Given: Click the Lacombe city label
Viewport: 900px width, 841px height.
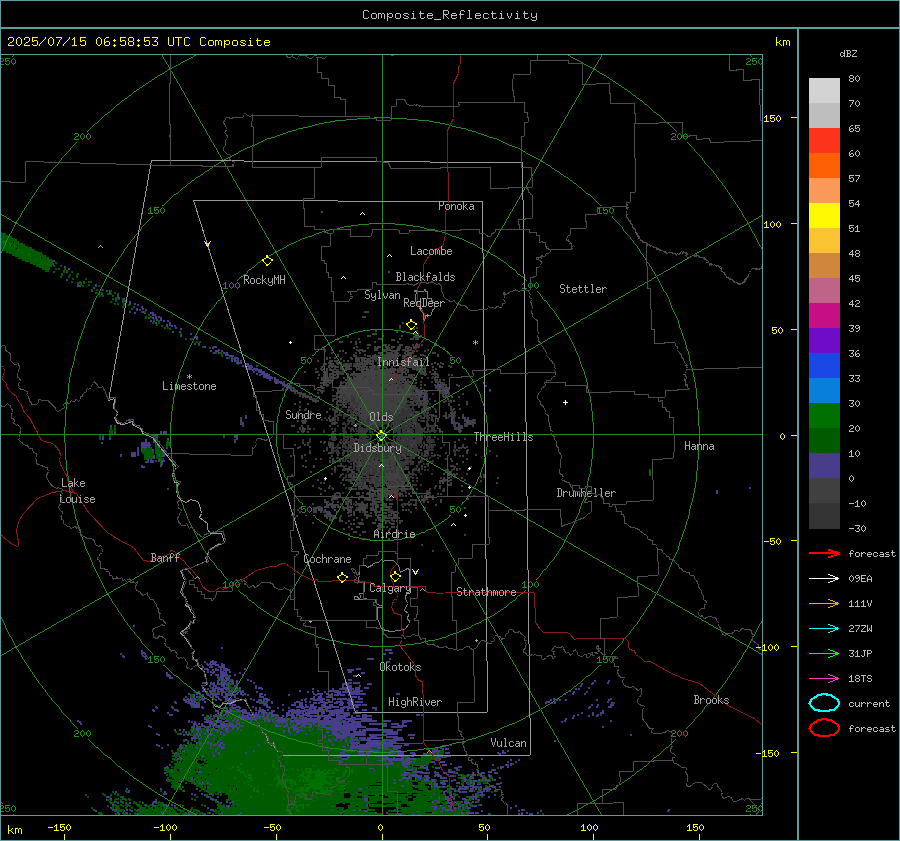Looking at the screenshot, I should tap(431, 251).
